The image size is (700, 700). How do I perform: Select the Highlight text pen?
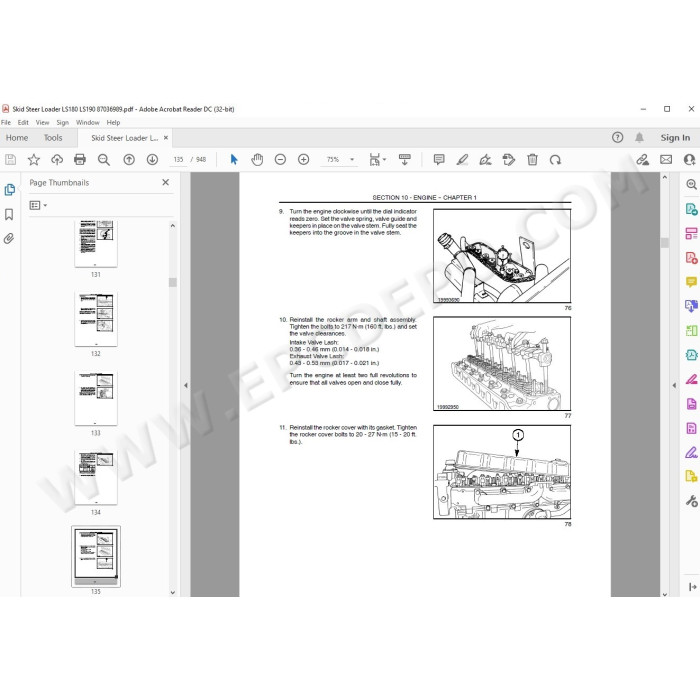coord(462,159)
